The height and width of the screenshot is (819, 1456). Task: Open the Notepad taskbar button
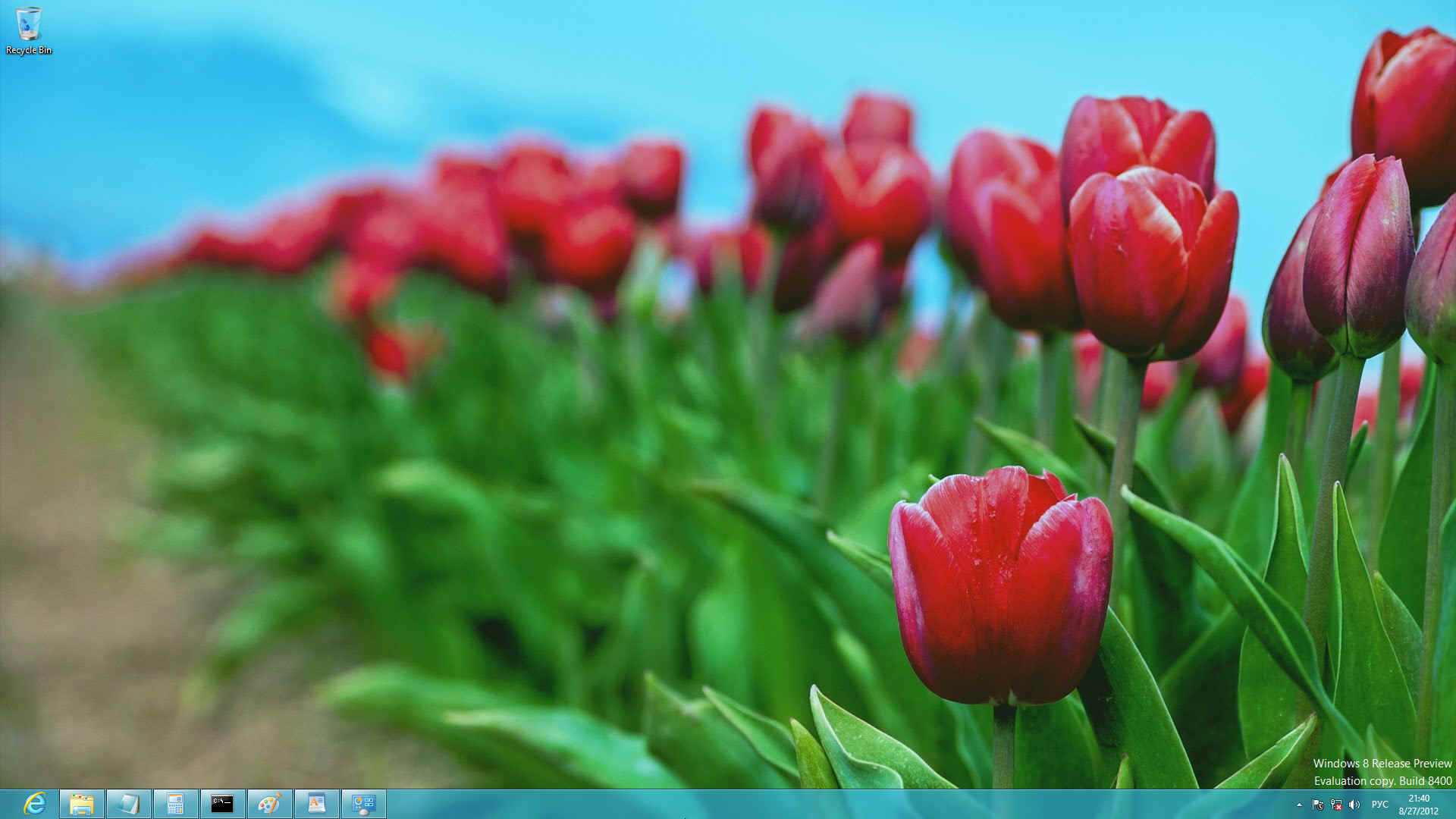129,804
